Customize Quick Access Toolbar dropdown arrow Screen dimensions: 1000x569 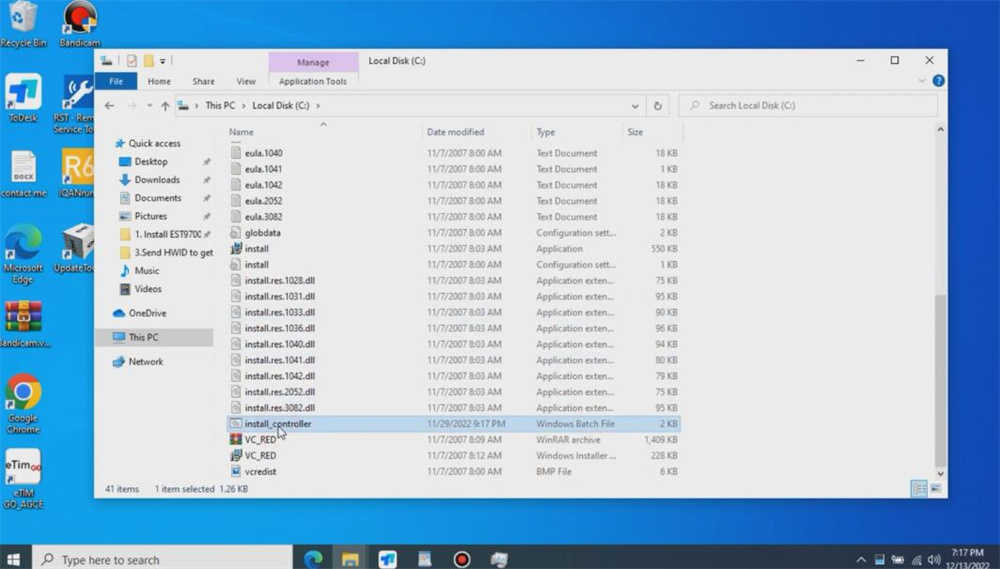pos(163,61)
